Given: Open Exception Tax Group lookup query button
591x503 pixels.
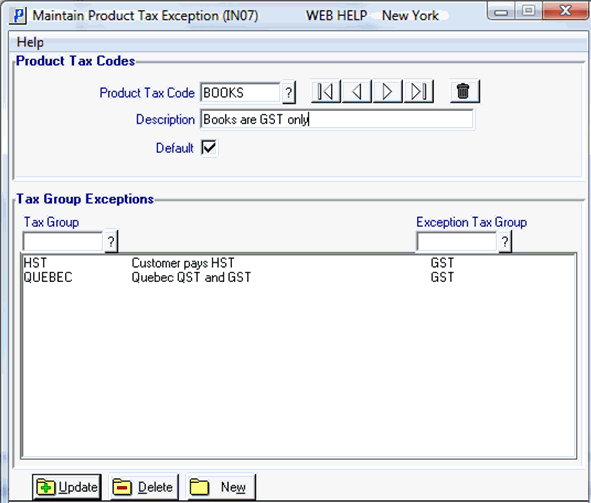Looking at the screenshot, I should (x=505, y=241).
